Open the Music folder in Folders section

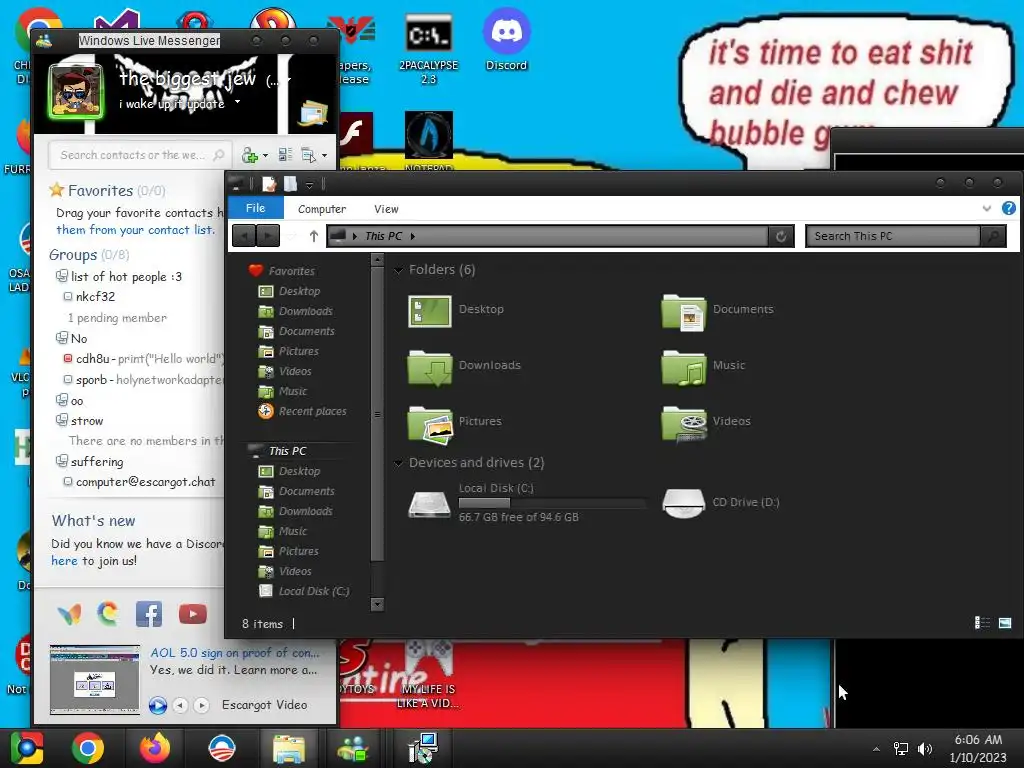pyautogui.click(x=703, y=366)
